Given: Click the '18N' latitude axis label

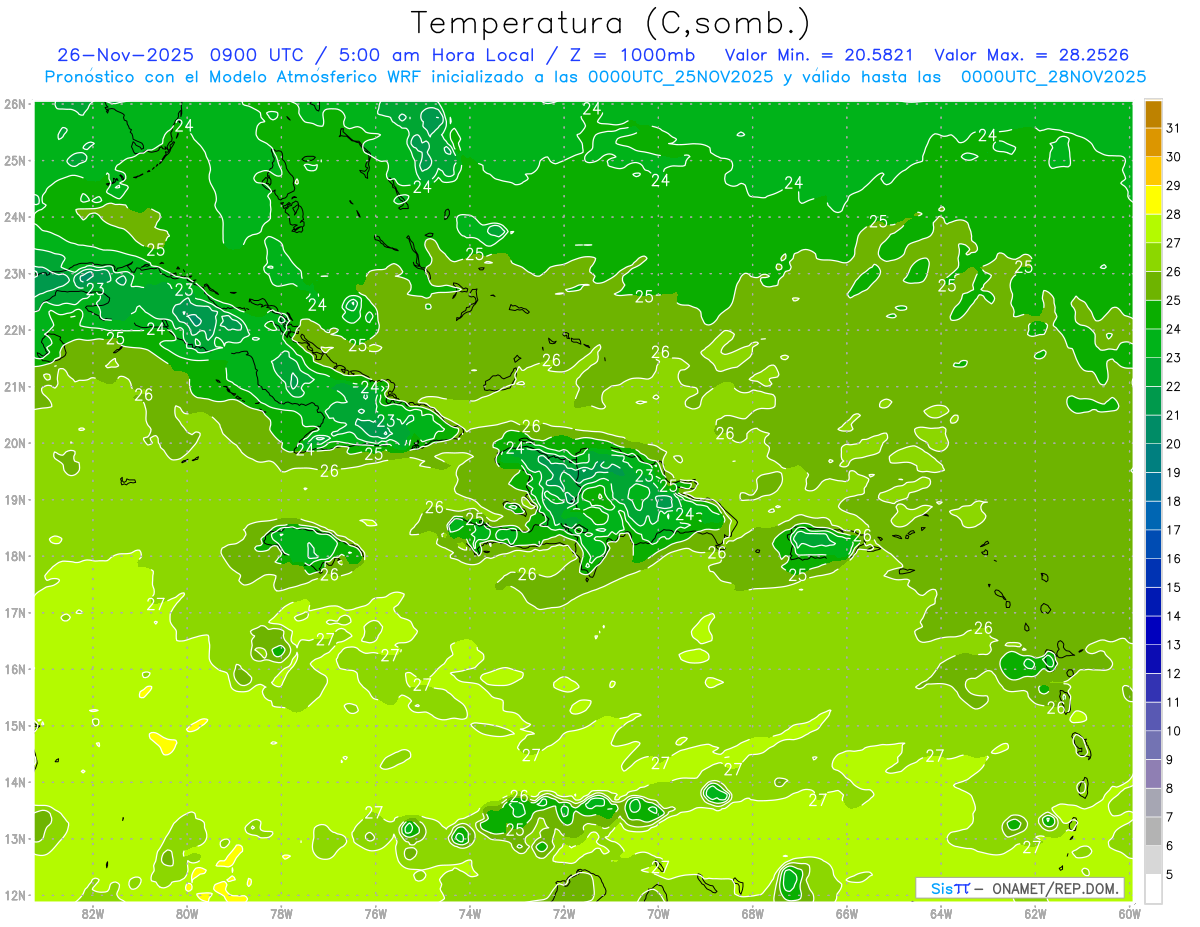Looking at the screenshot, I should [14, 556].
